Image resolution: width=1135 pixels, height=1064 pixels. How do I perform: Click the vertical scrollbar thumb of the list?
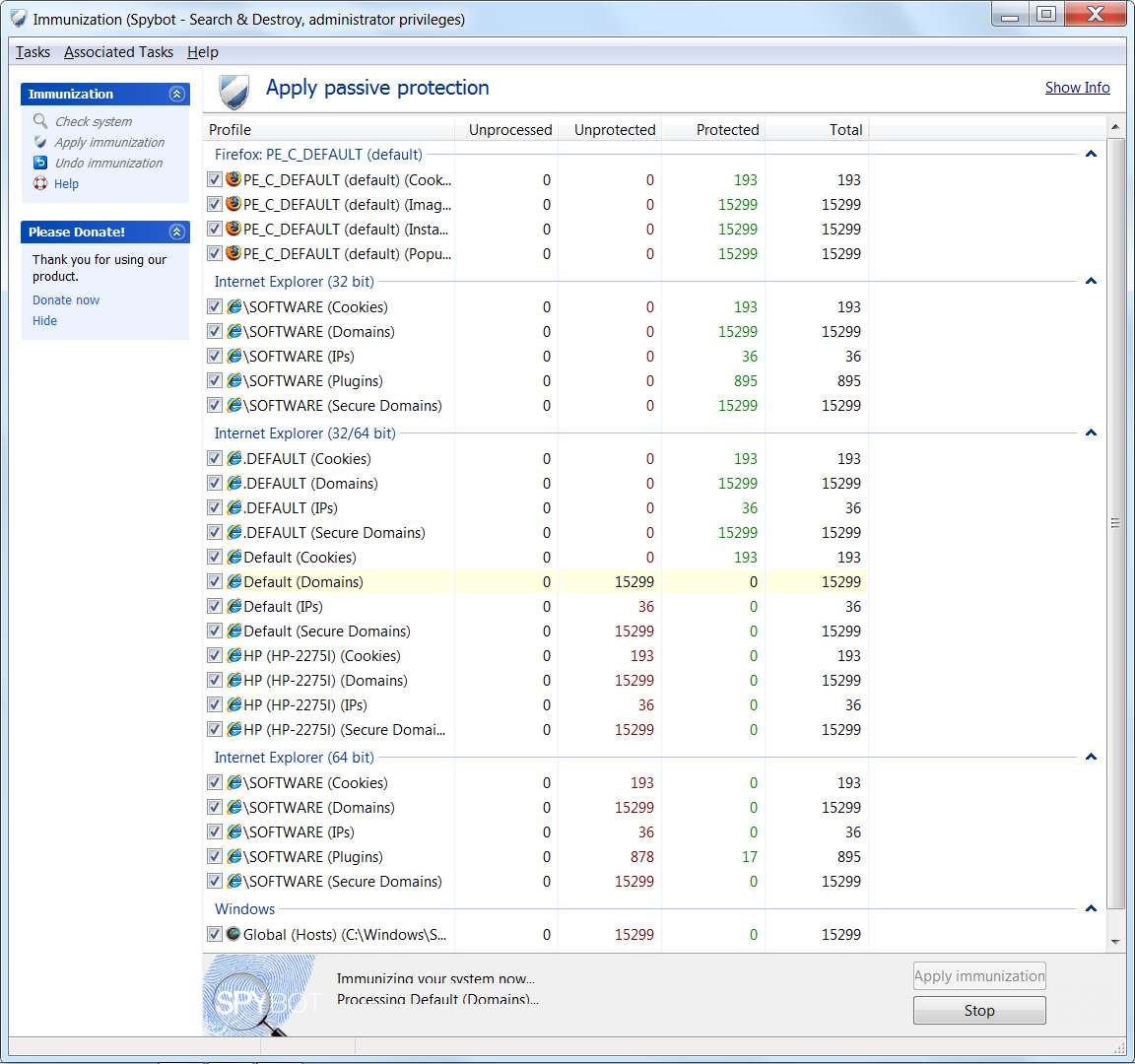pyautogui.click(x=1115, y=521)
